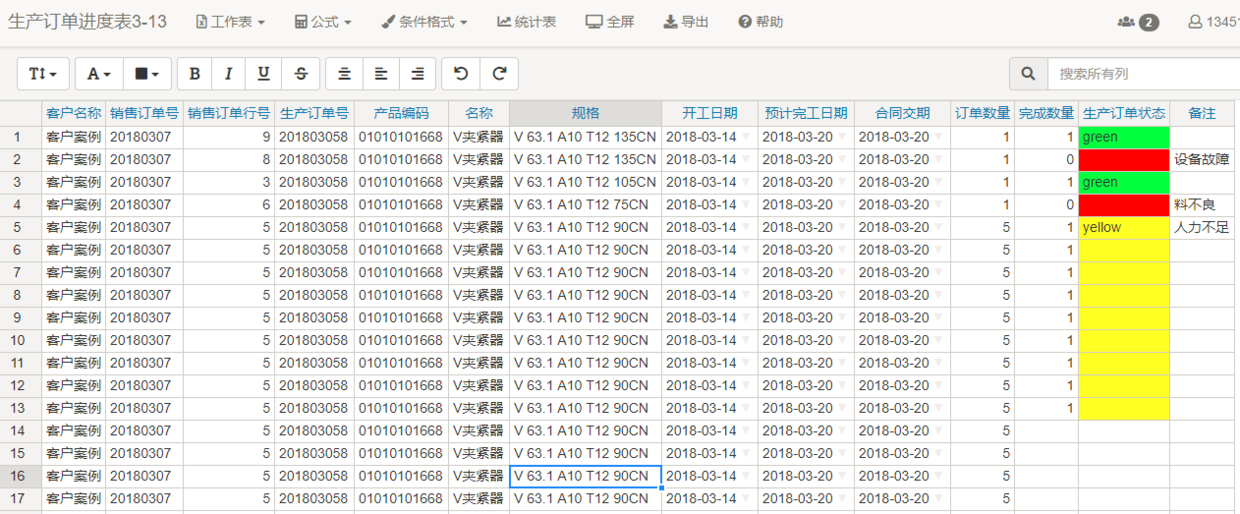This screenshot has height=514, width=1240.
Task: Center align the cell text
Action: [344, 74]
